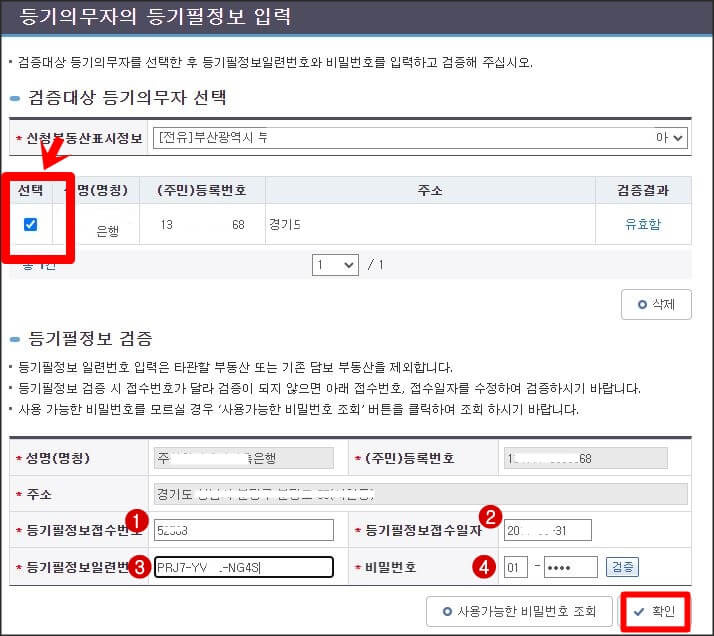Click the 검증결과 column header
The image size is (714, 636).
pos(643,190)
